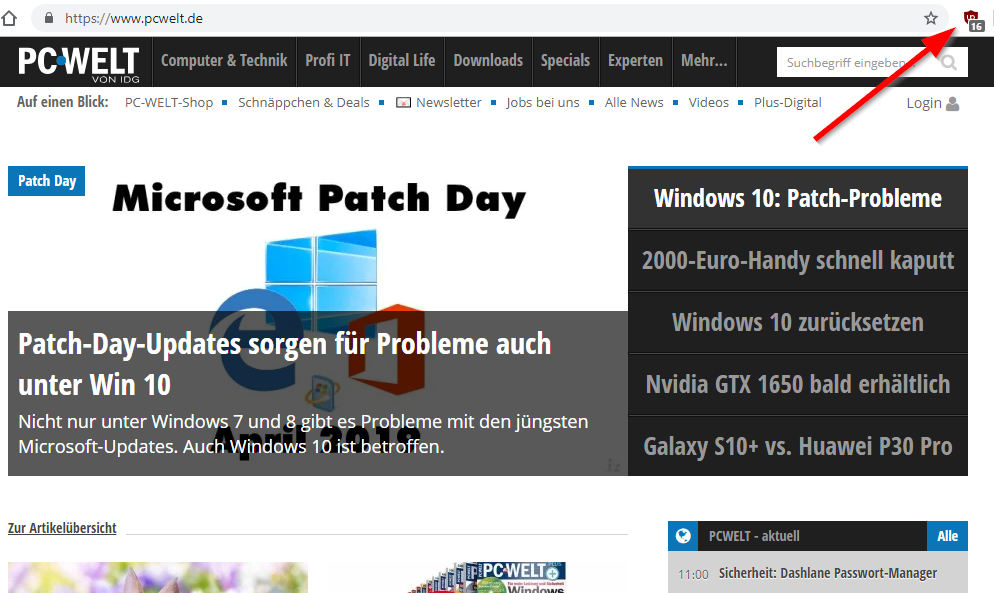Click the PC-WELT magazine covers thumbnail
This screenshot has width=994, height=593.
pos(488,577)
